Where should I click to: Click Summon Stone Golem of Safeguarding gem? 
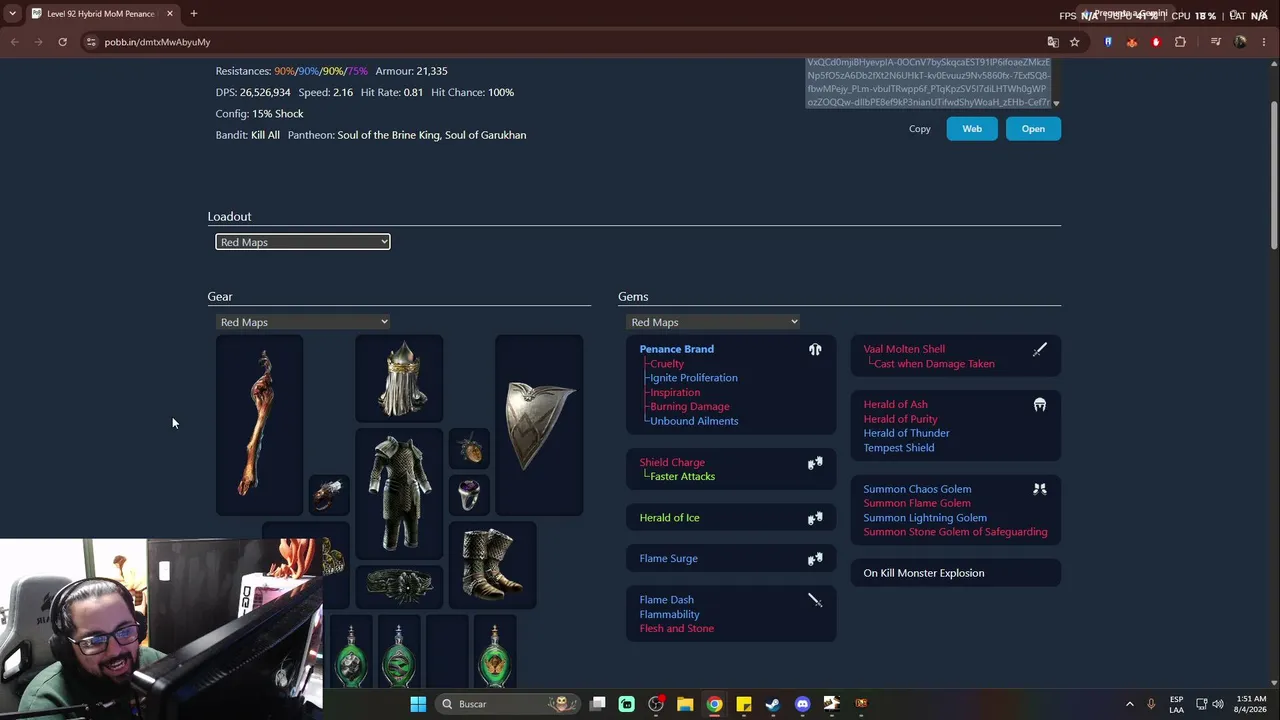pos(956,532)
